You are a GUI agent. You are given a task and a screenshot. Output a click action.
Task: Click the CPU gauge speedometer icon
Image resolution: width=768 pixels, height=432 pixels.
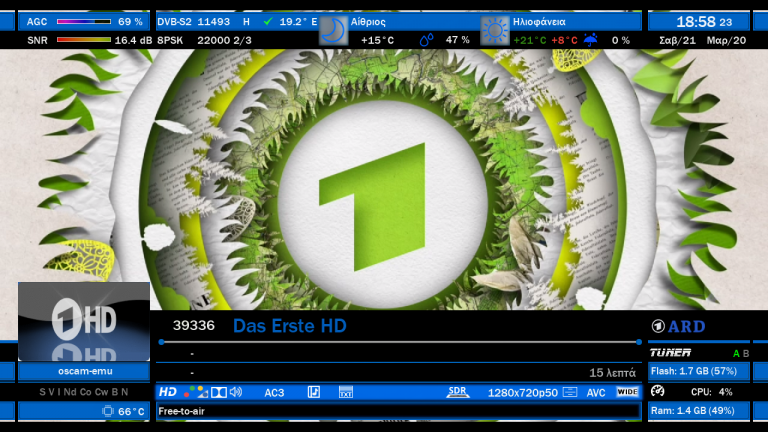657,391
